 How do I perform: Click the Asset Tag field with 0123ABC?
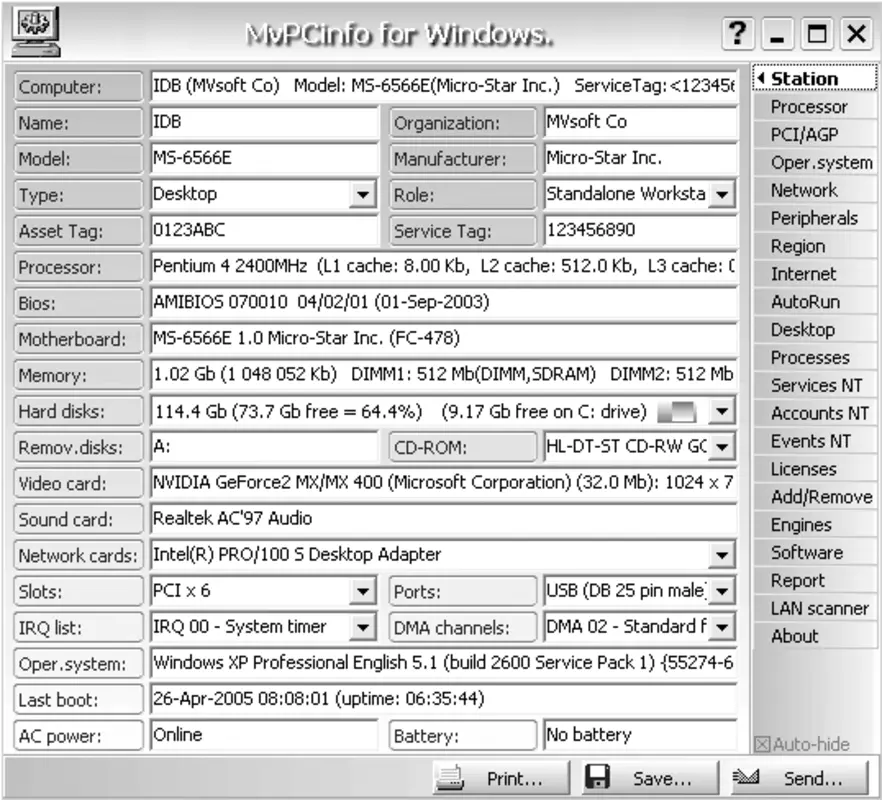click(x=264, y=230)
